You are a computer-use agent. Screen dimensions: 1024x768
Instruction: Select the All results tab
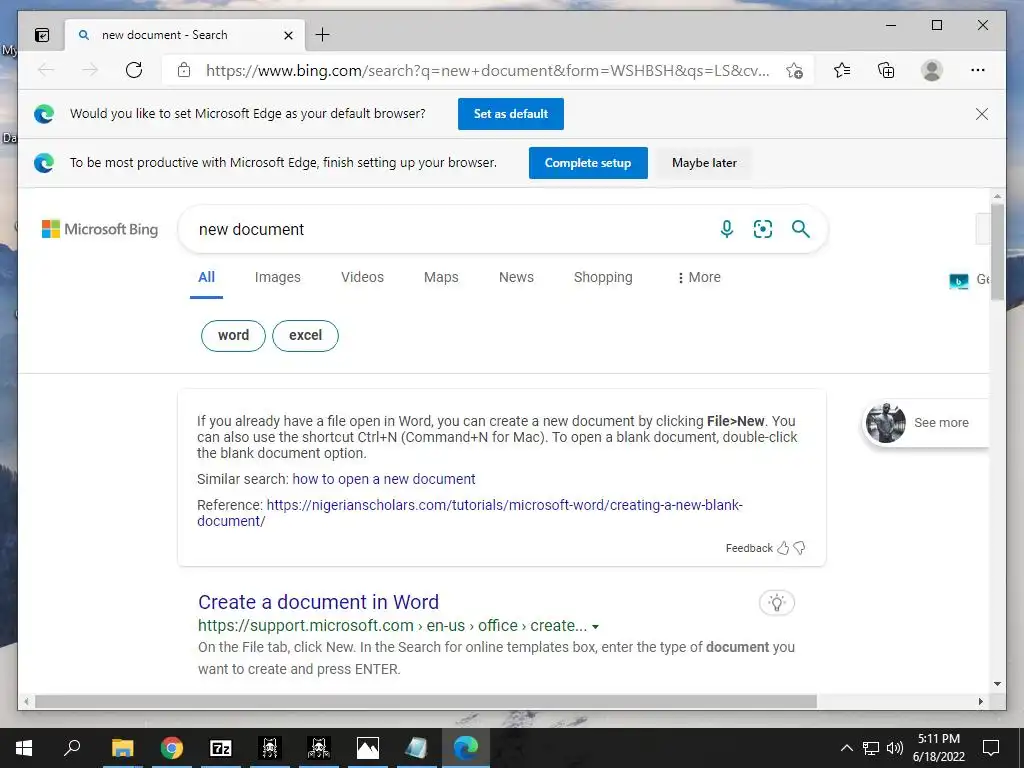pos(206,278)
